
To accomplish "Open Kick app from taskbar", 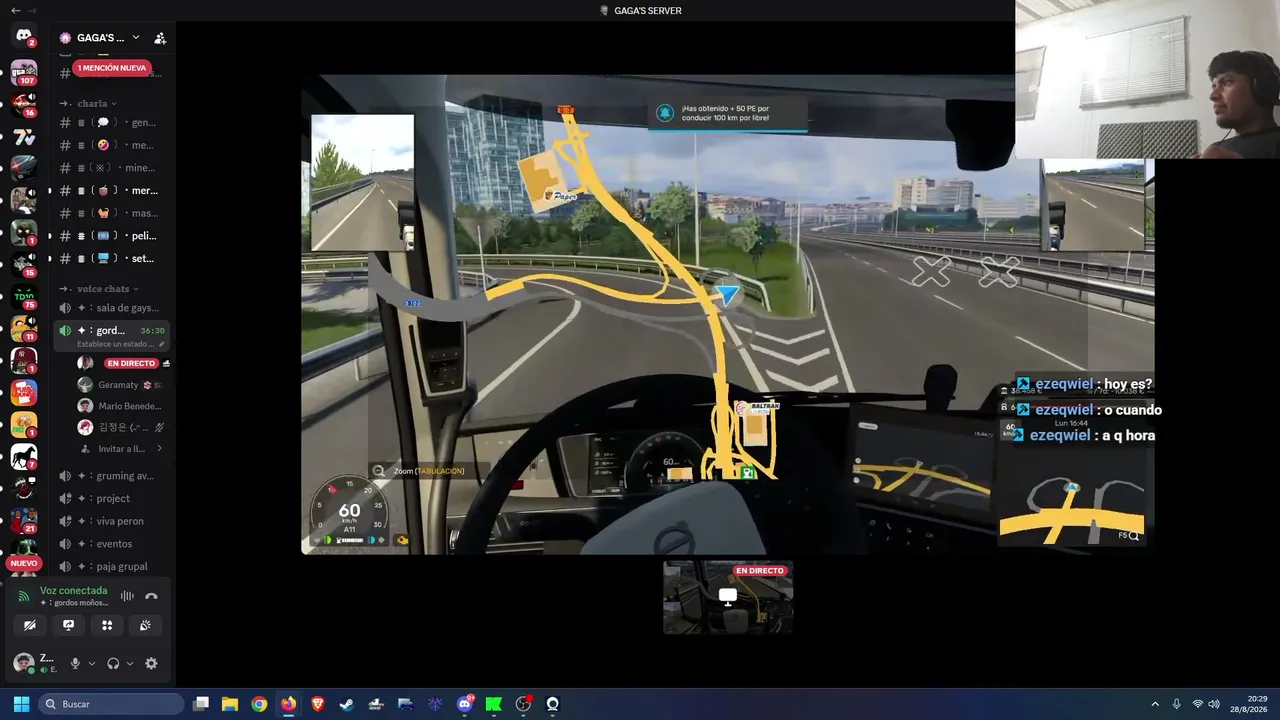I will [494, 704].
